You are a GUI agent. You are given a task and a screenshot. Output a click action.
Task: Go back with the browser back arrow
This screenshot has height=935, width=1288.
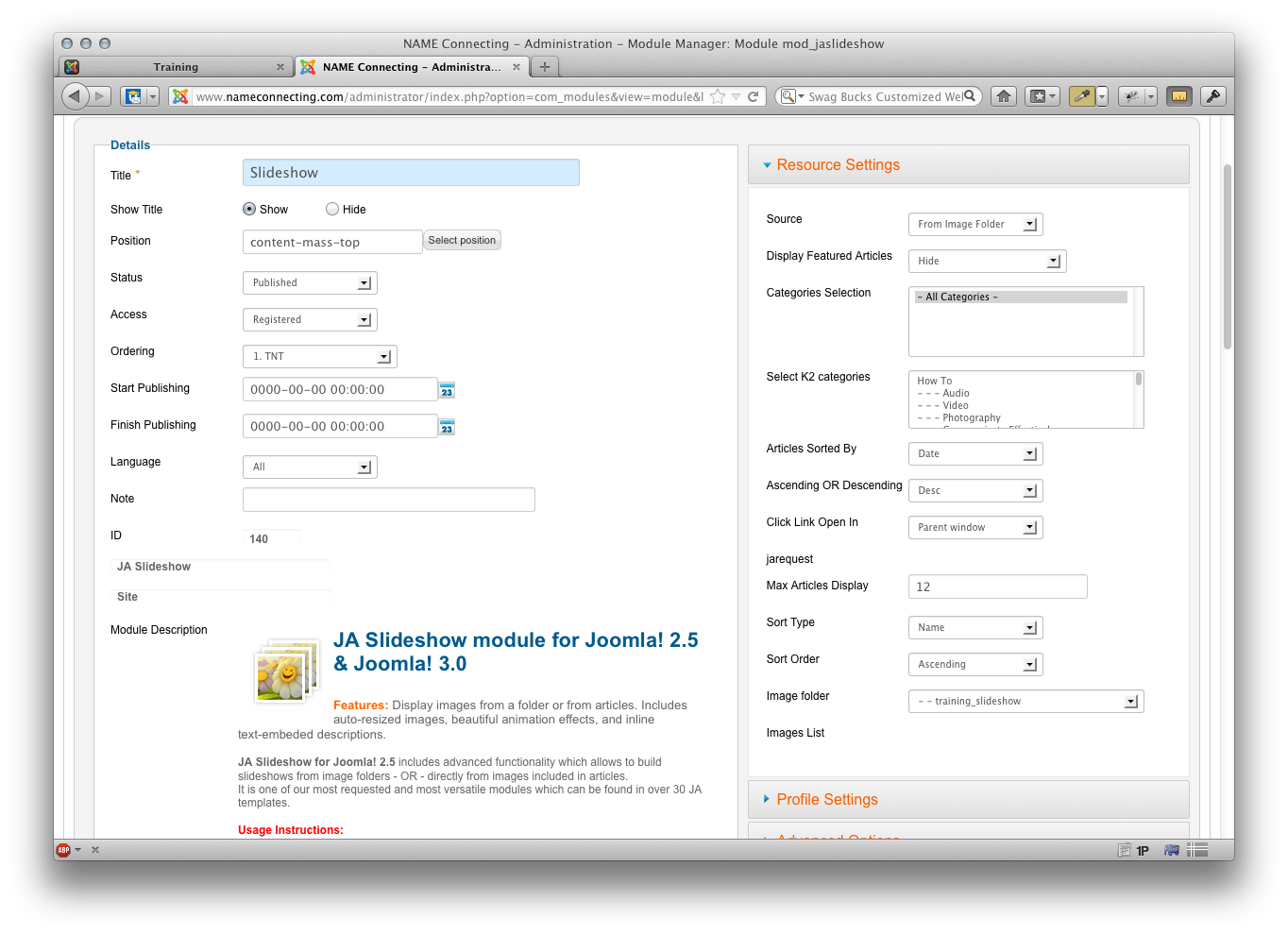pos(76,95)
